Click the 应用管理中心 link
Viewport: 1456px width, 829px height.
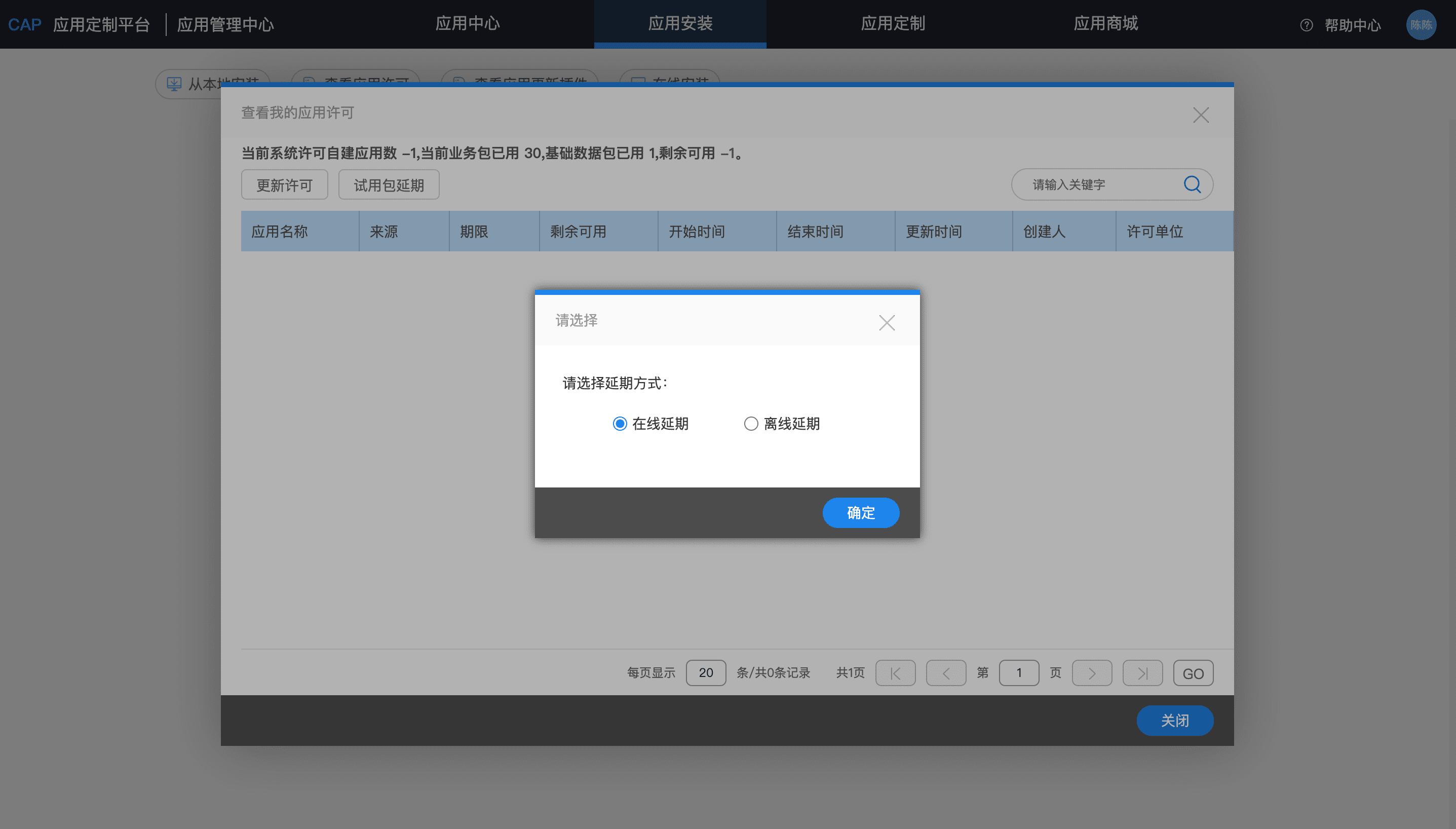click(225, 24)
